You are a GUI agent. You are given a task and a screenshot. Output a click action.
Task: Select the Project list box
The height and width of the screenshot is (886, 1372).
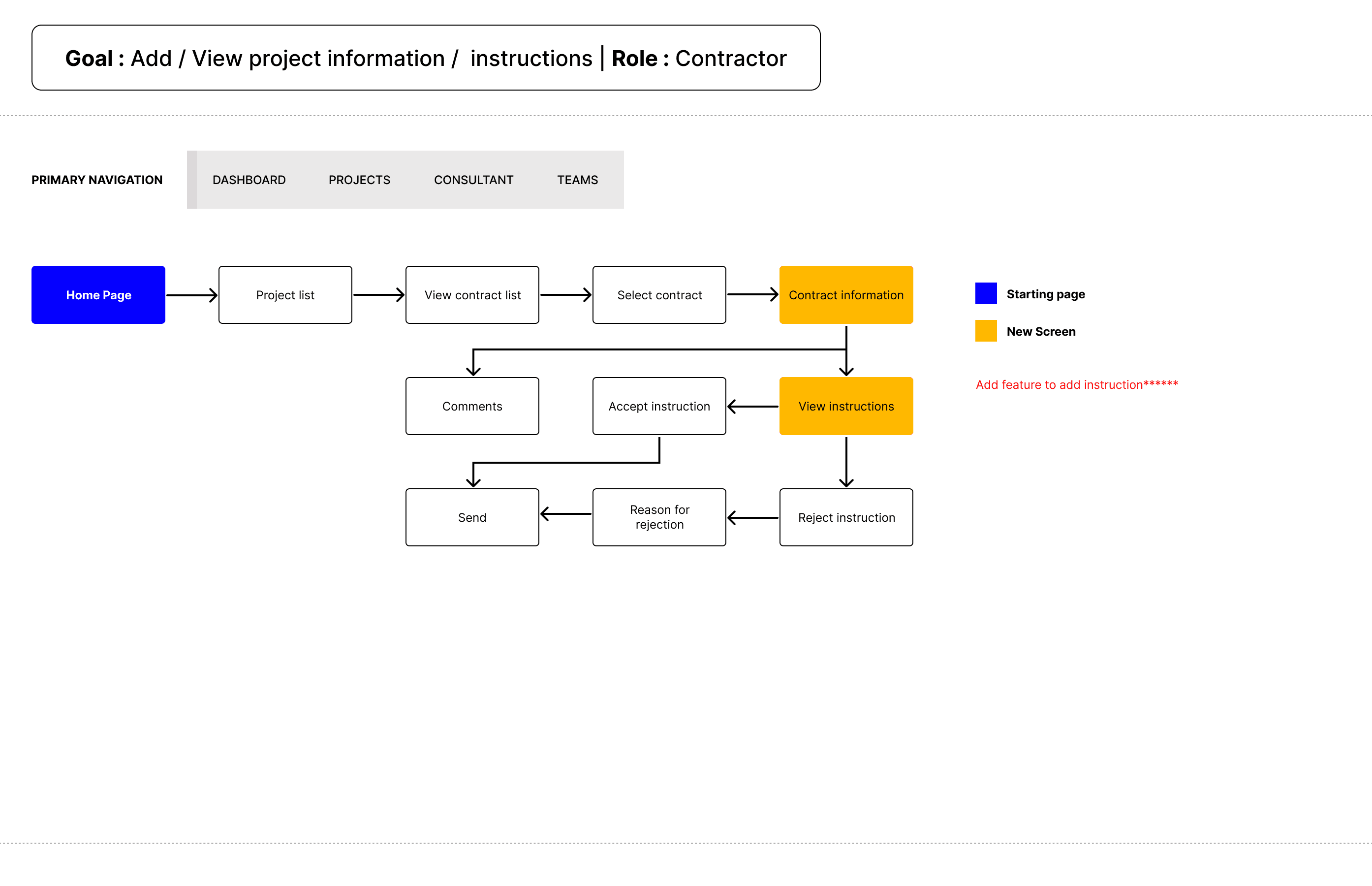(285, 294)
